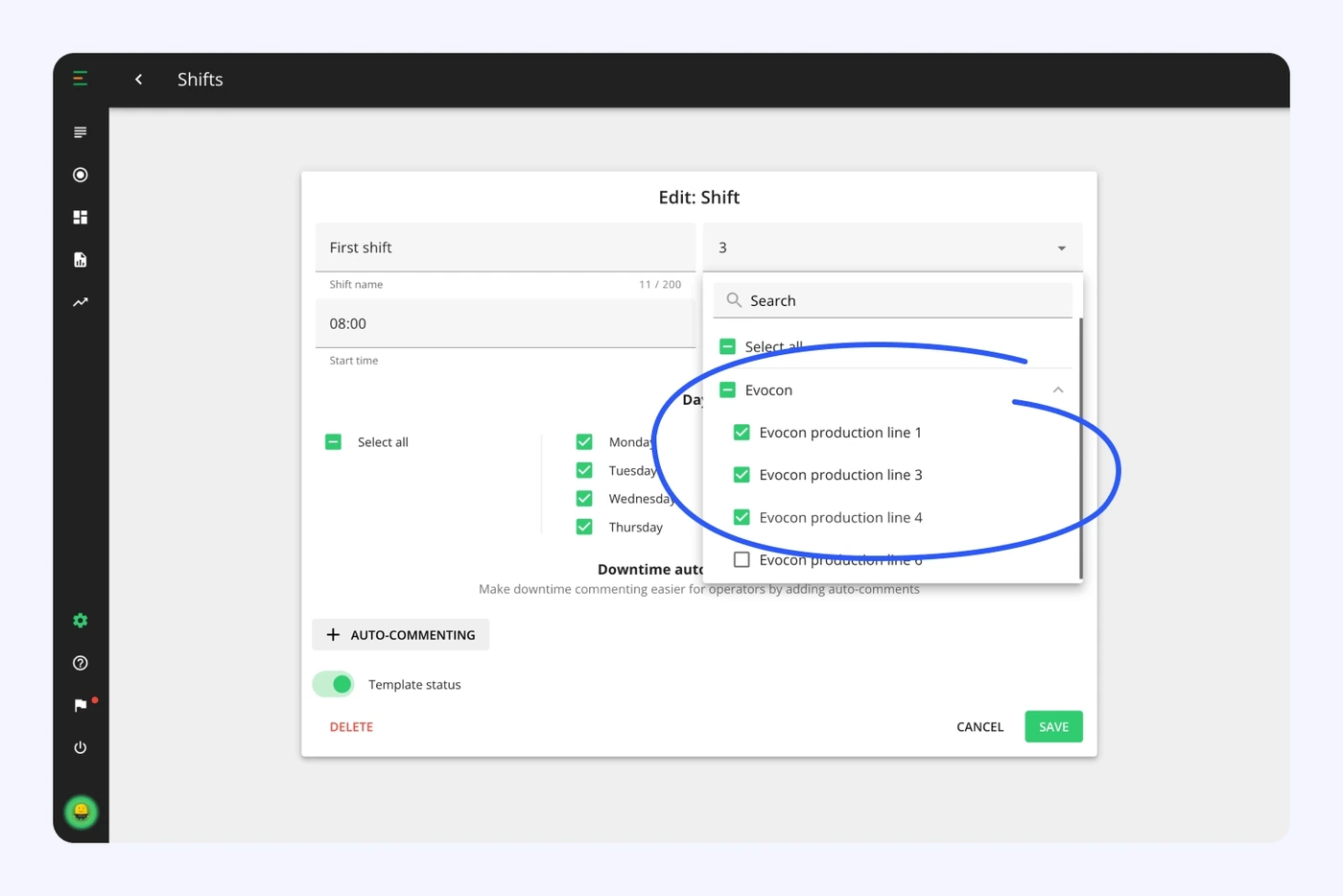Toggle the Monday checkbox
Viewport: 1343px width, 896px height.
(x=584, y=441)
